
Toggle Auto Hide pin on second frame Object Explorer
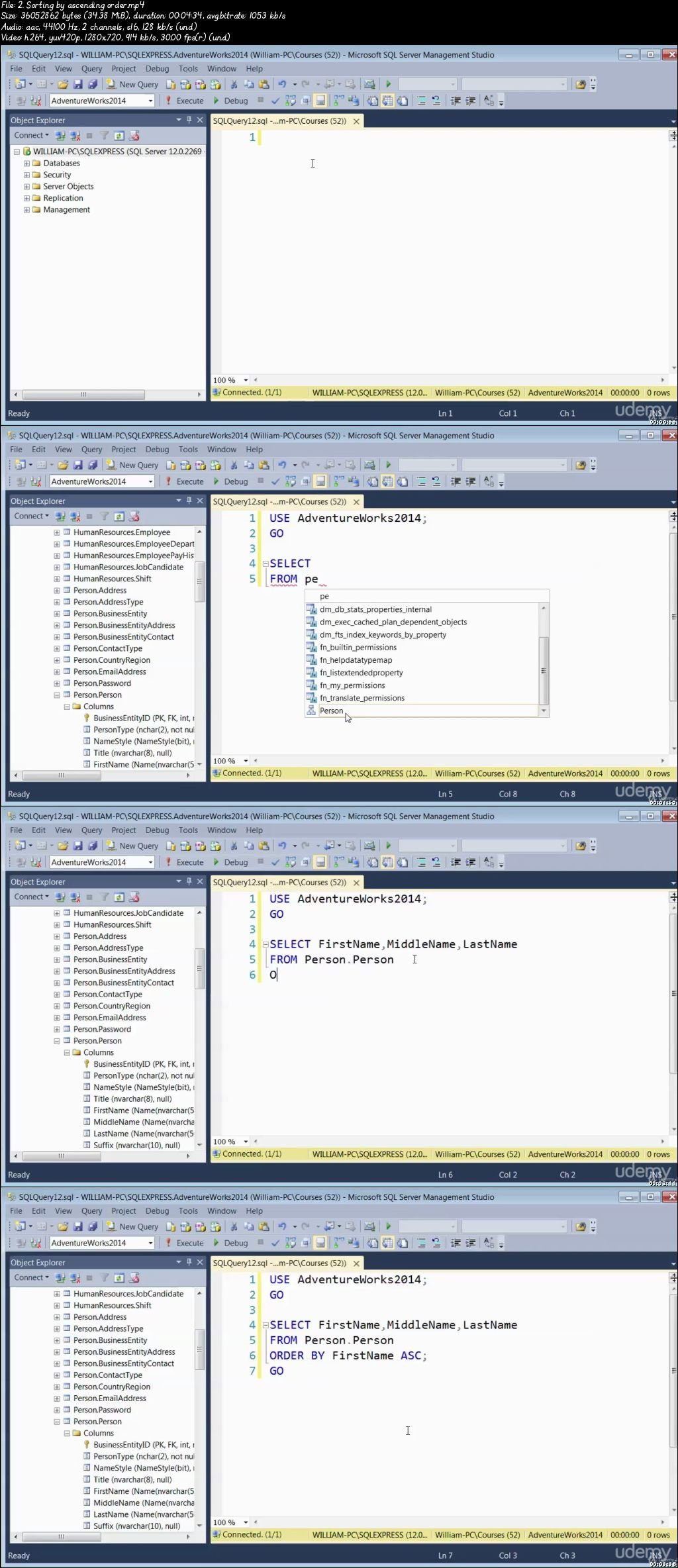[x=189, y=501]
